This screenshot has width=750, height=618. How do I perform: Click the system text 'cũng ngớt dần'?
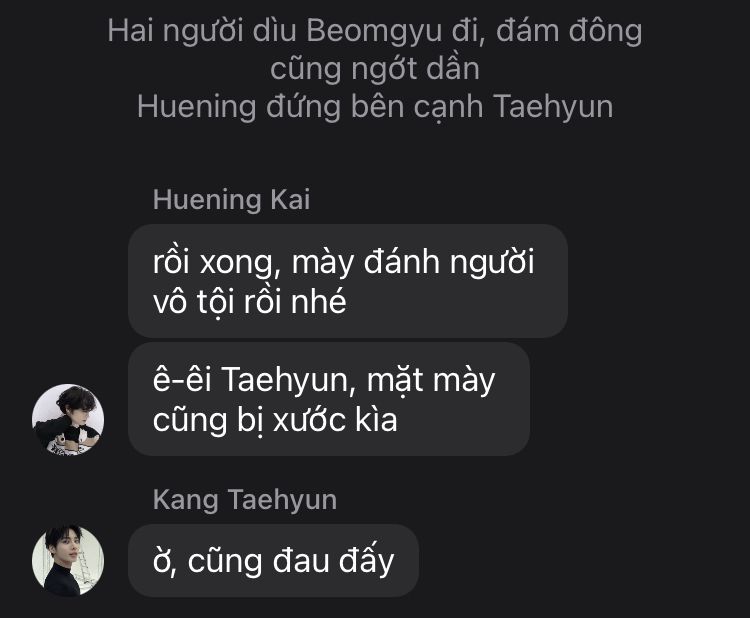point(375,69)
